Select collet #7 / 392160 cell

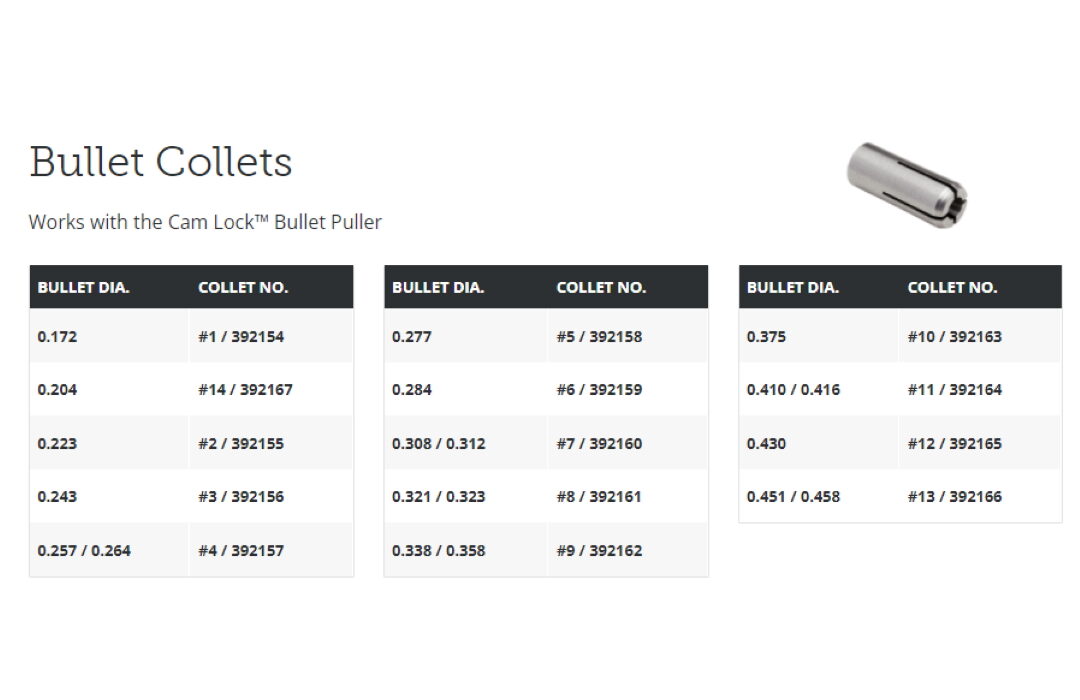coord(599,443)
